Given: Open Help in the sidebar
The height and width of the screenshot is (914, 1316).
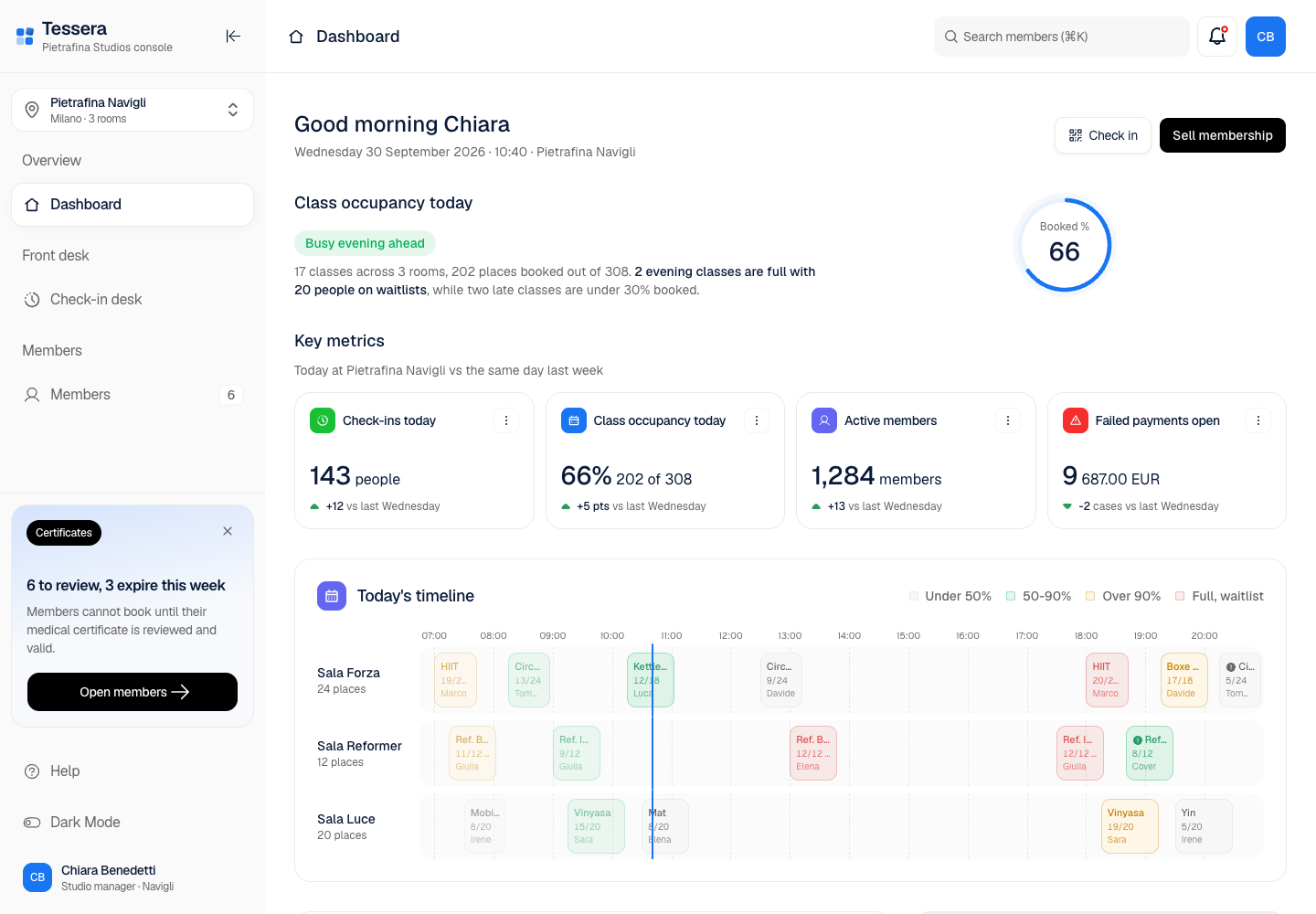Looking at the screenshot, I should (133, 771).
